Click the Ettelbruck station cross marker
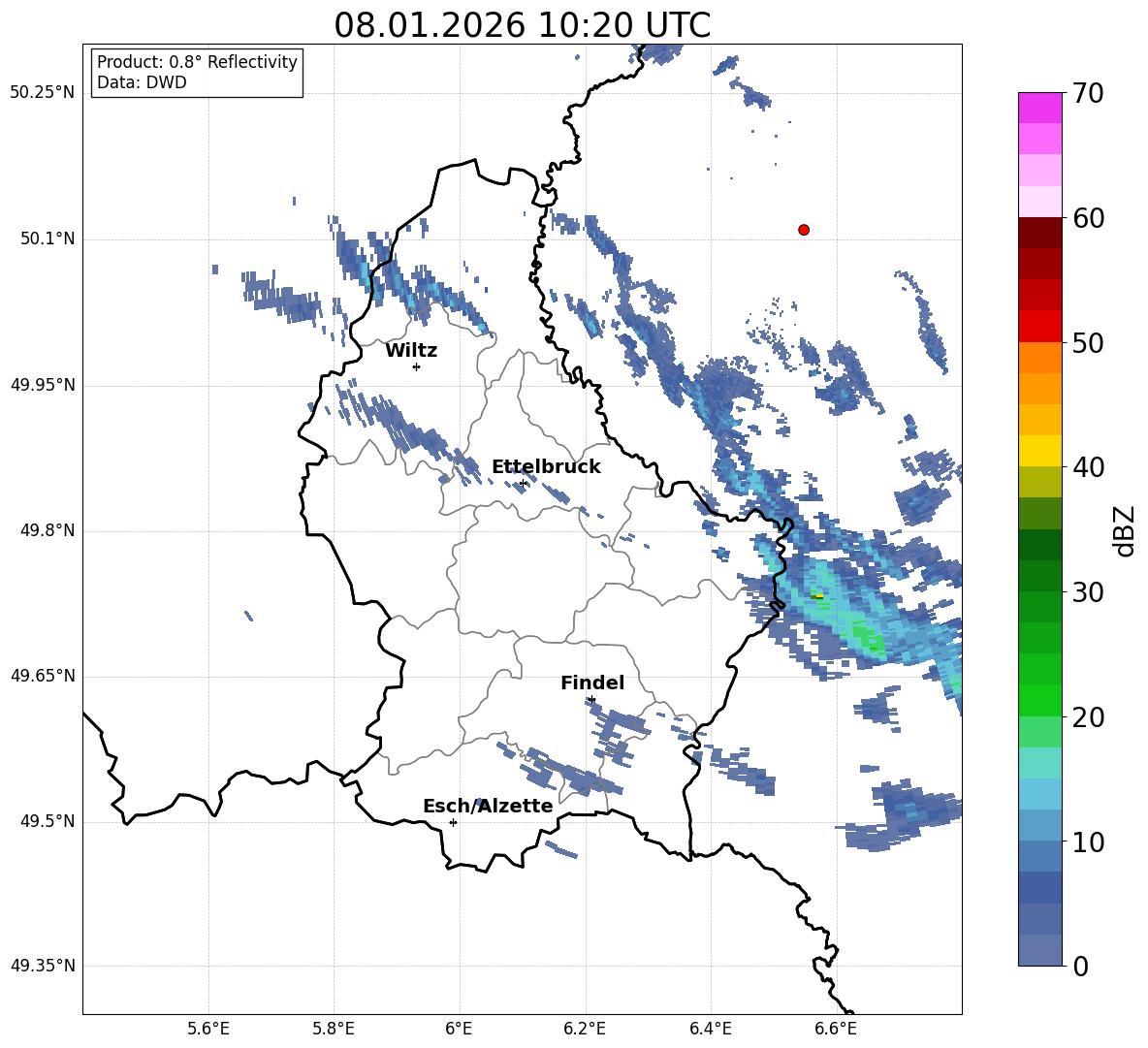The width and height of the screenshot is (1148, 1048). (523, 483)
